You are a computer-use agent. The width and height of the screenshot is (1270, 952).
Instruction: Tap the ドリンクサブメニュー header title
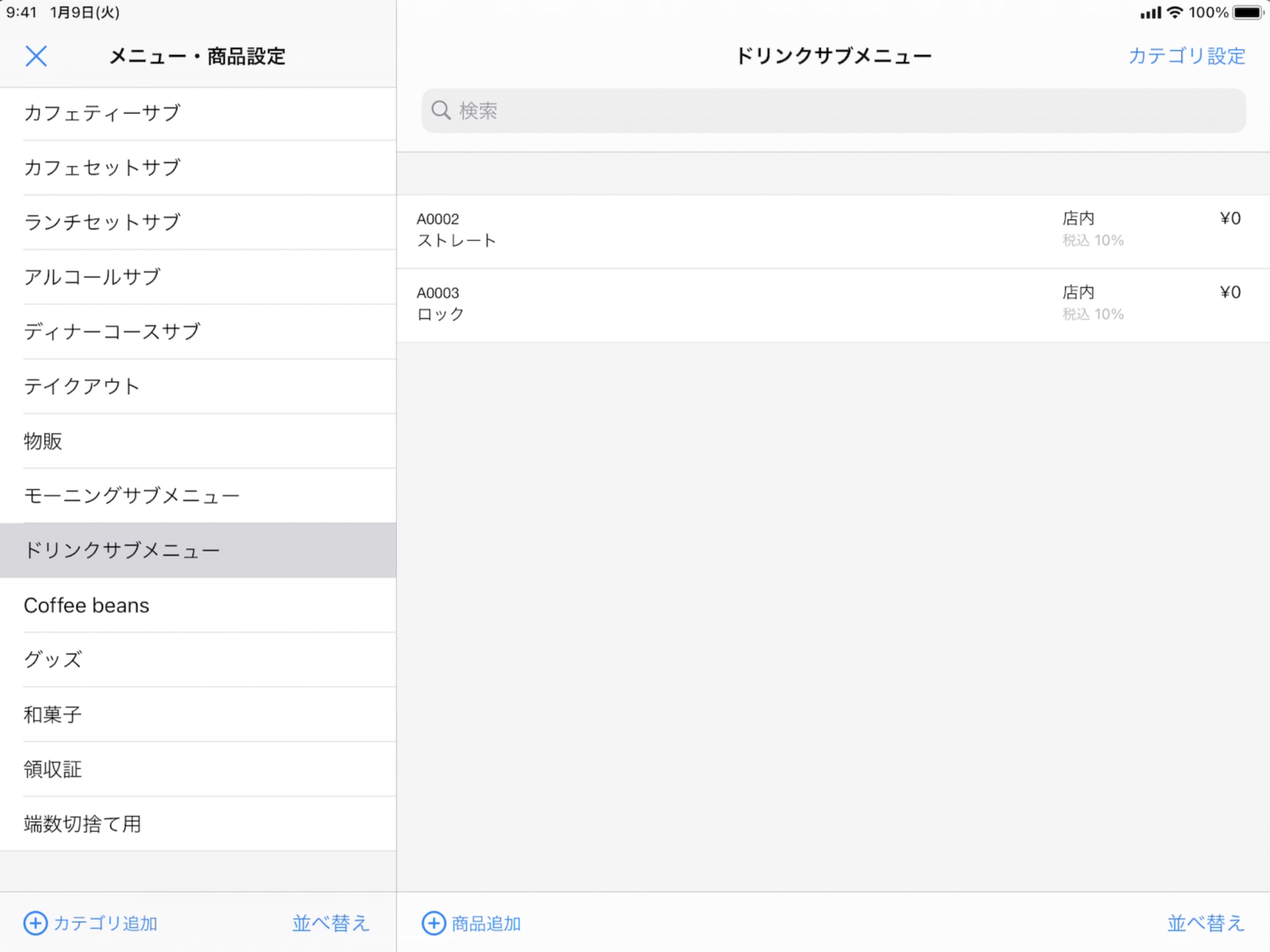(x=833, y=56)
